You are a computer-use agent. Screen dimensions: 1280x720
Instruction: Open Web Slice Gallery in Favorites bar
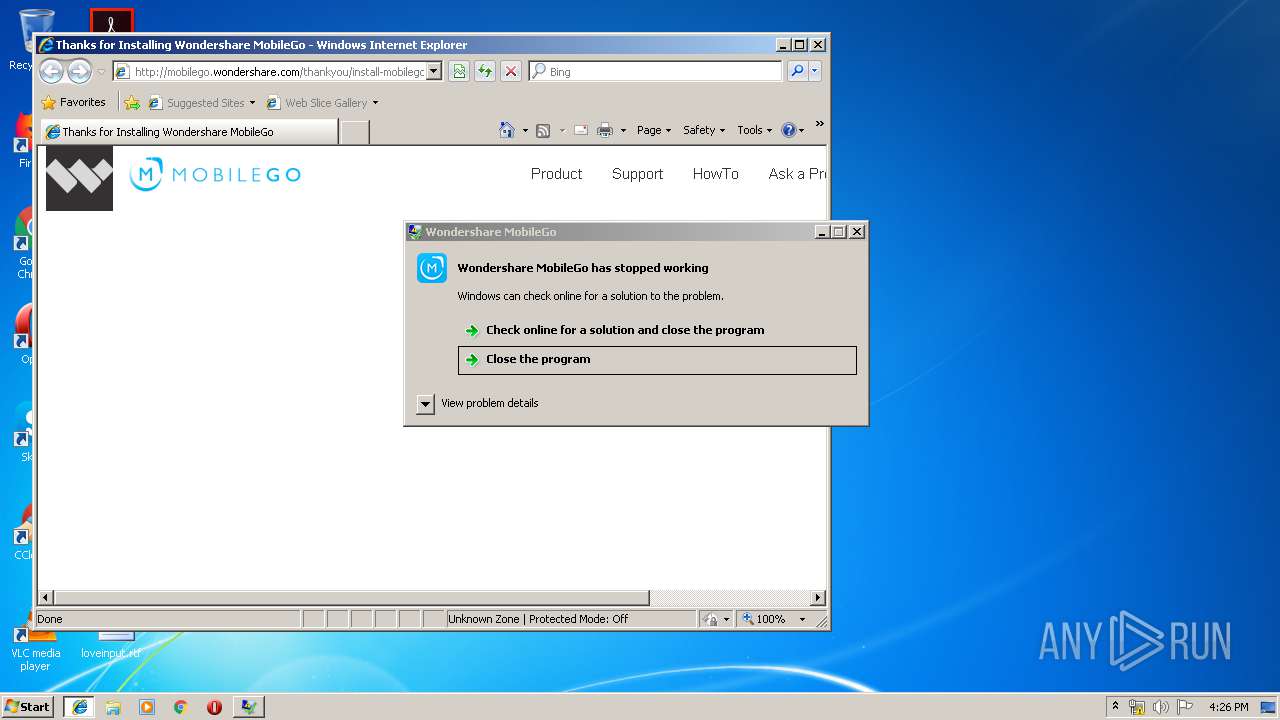(322, 102)
